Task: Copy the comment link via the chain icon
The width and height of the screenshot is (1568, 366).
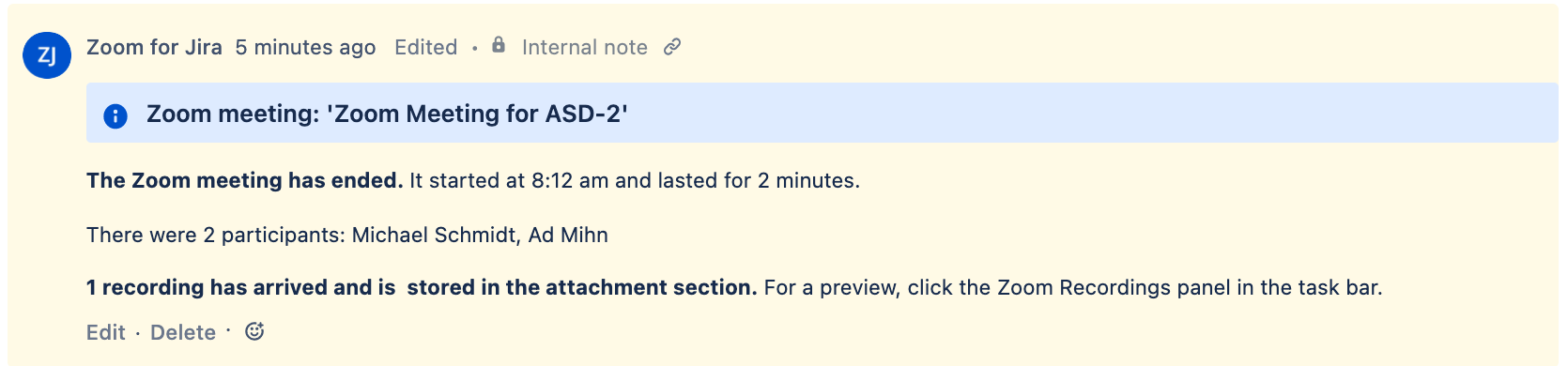Action: click(672, 47)
